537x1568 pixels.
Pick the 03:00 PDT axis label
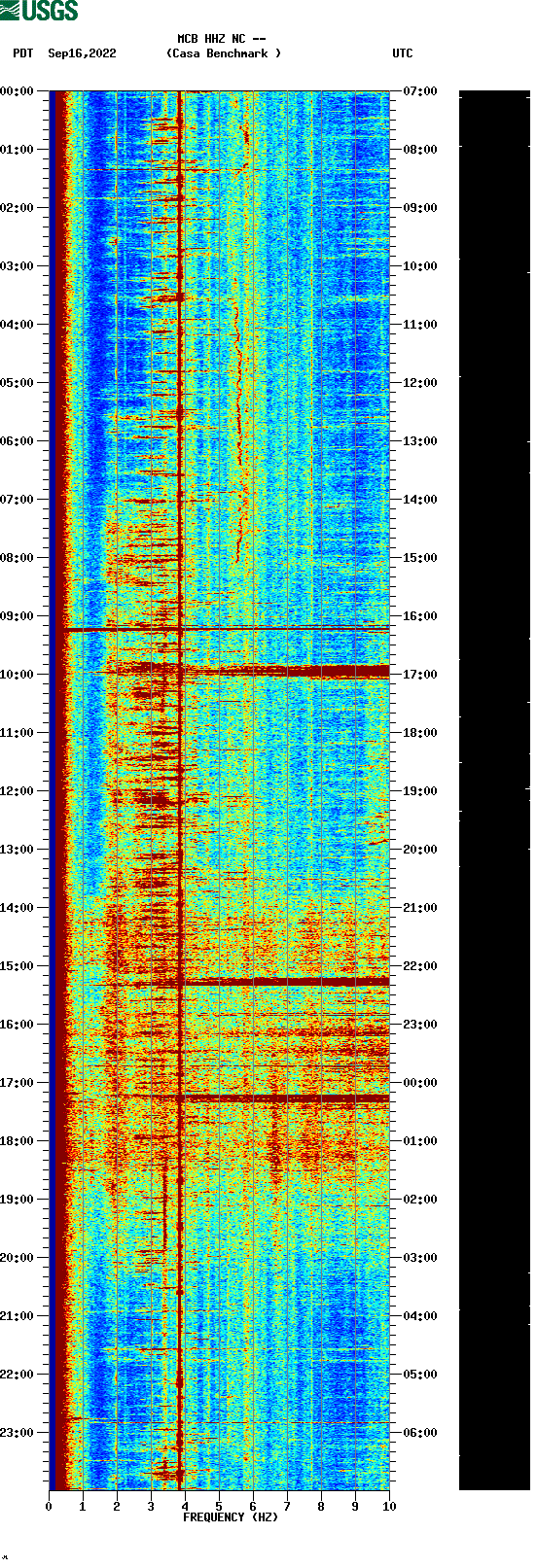17,266
